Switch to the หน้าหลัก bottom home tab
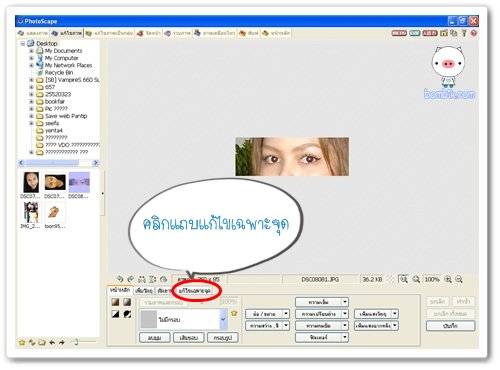Image resolution: width=500 pixels, height=370 pixels. point(120,290)
